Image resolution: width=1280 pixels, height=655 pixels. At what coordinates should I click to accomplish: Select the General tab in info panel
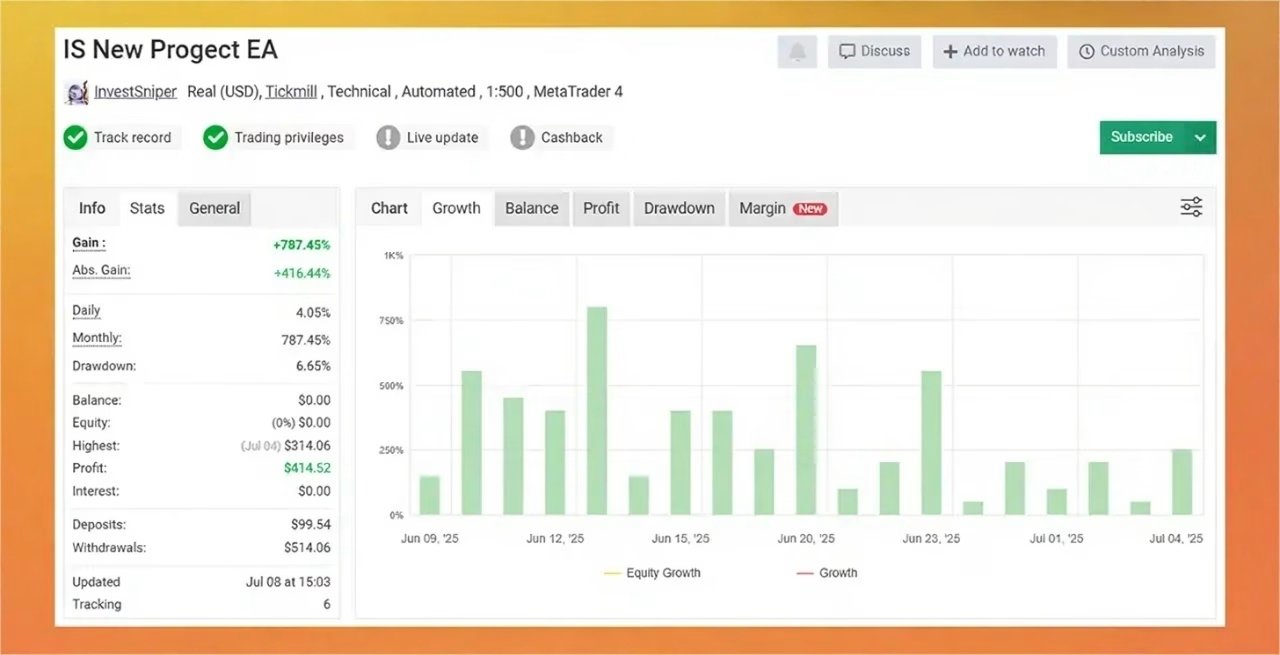214,208
